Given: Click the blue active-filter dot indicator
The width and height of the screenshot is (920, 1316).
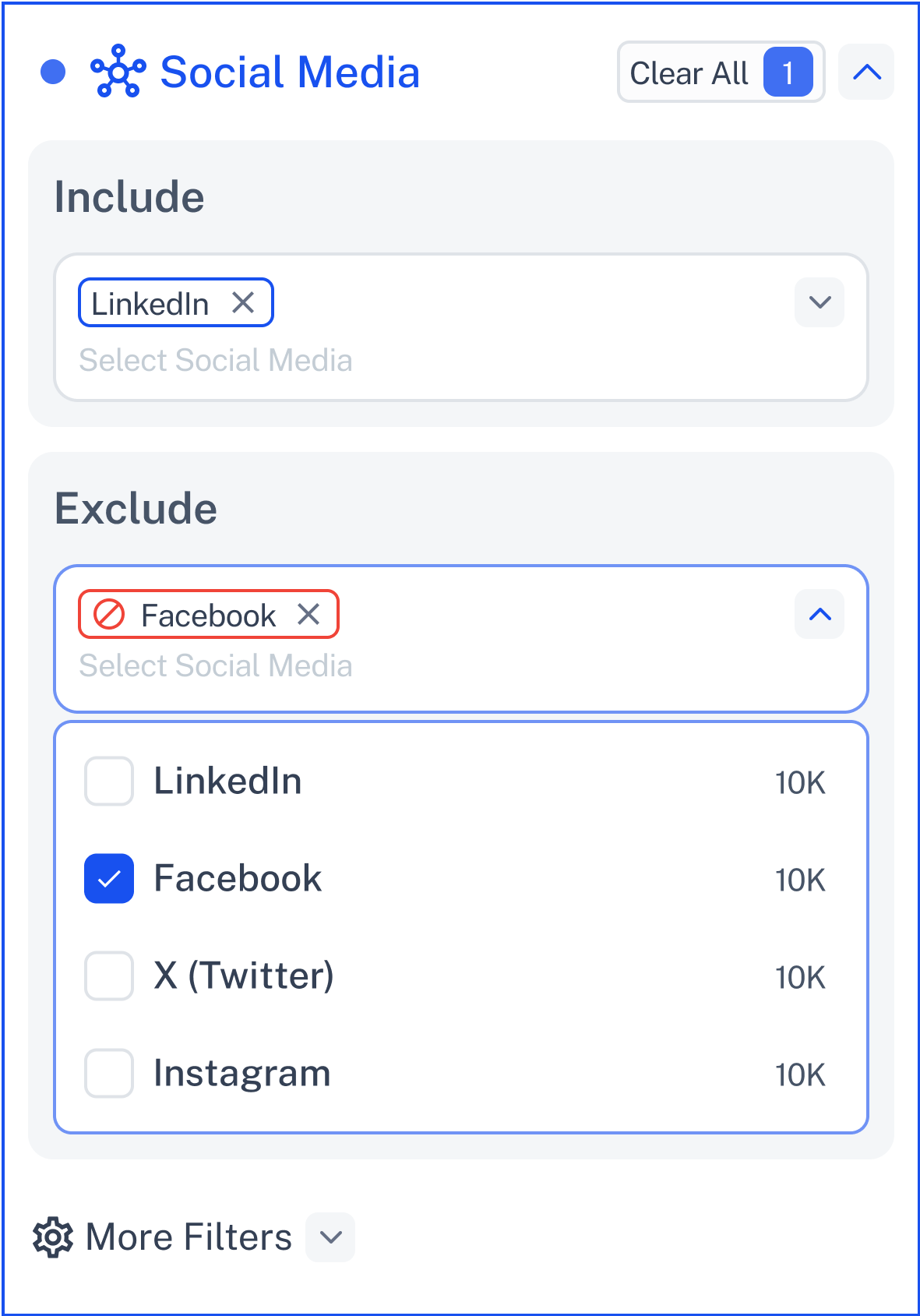Looking at the screenshot, I should [53, 72].
